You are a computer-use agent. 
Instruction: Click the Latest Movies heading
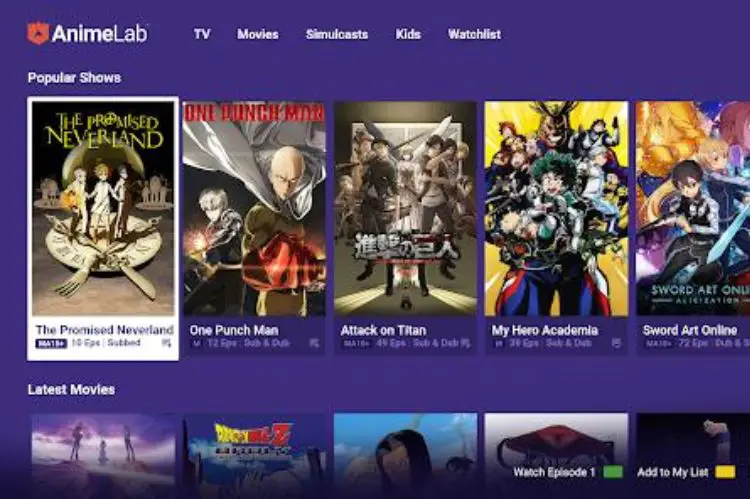pos(71,389)
